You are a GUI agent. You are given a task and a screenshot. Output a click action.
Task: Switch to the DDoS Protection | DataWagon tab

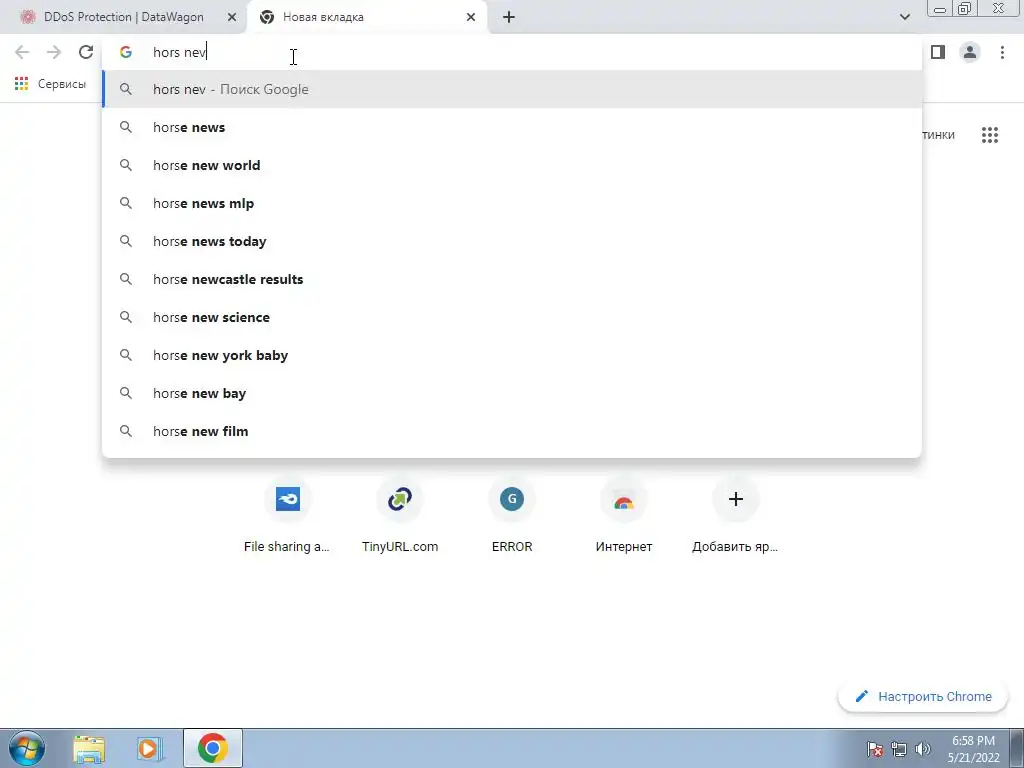[x=124, y=17]
